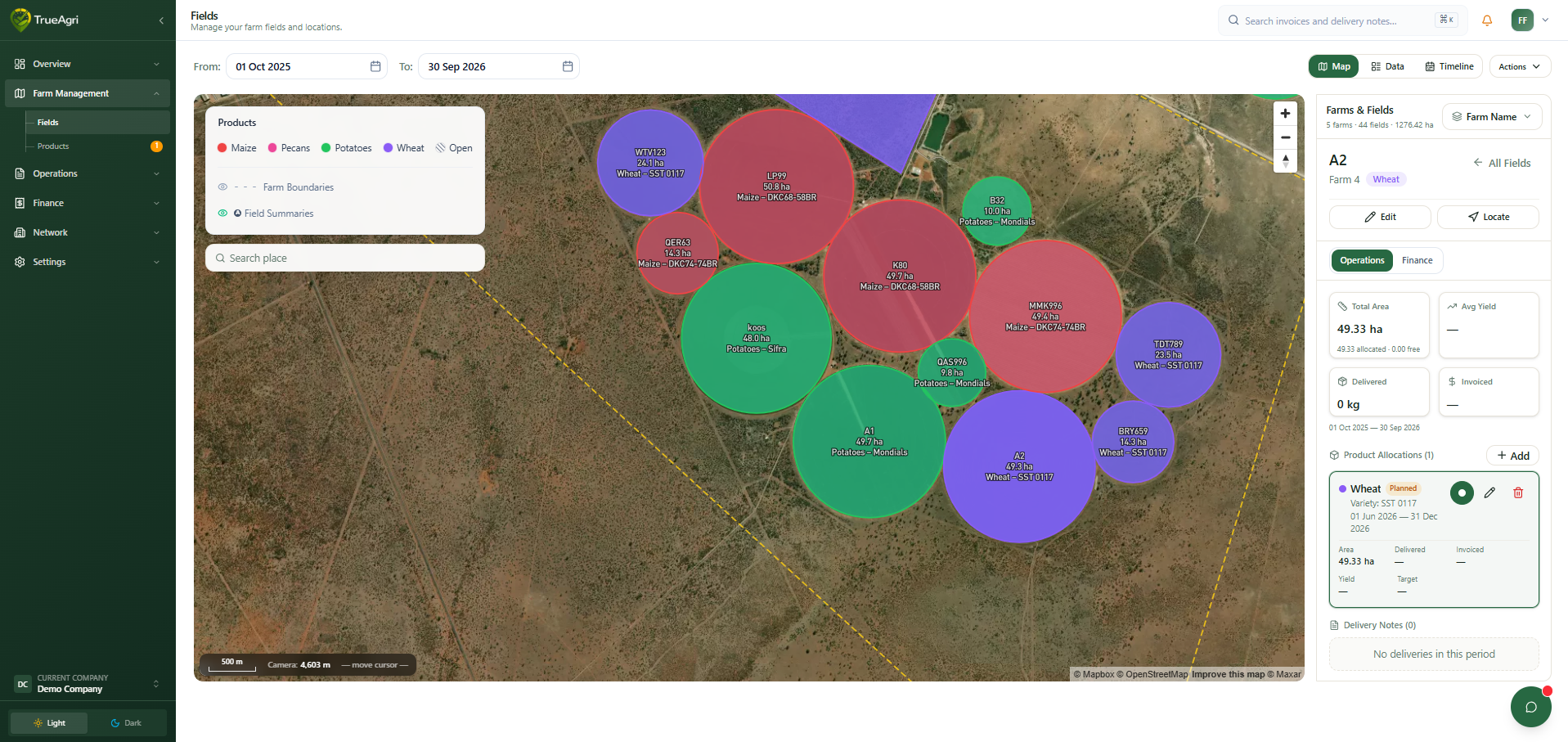Click the Wheat tag under A2
This screenshot has width=1568, height=742.
(1386, 179)
